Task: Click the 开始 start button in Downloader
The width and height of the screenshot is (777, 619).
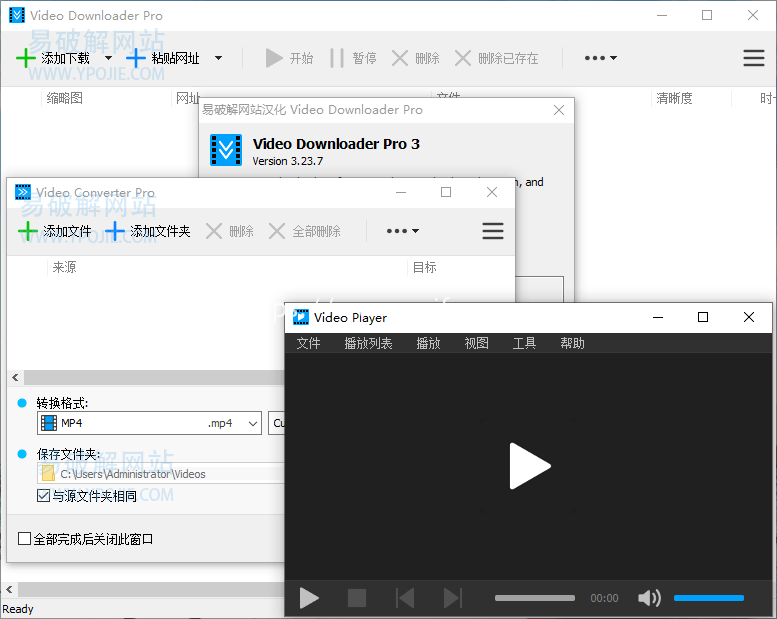Action: (289, 58)
